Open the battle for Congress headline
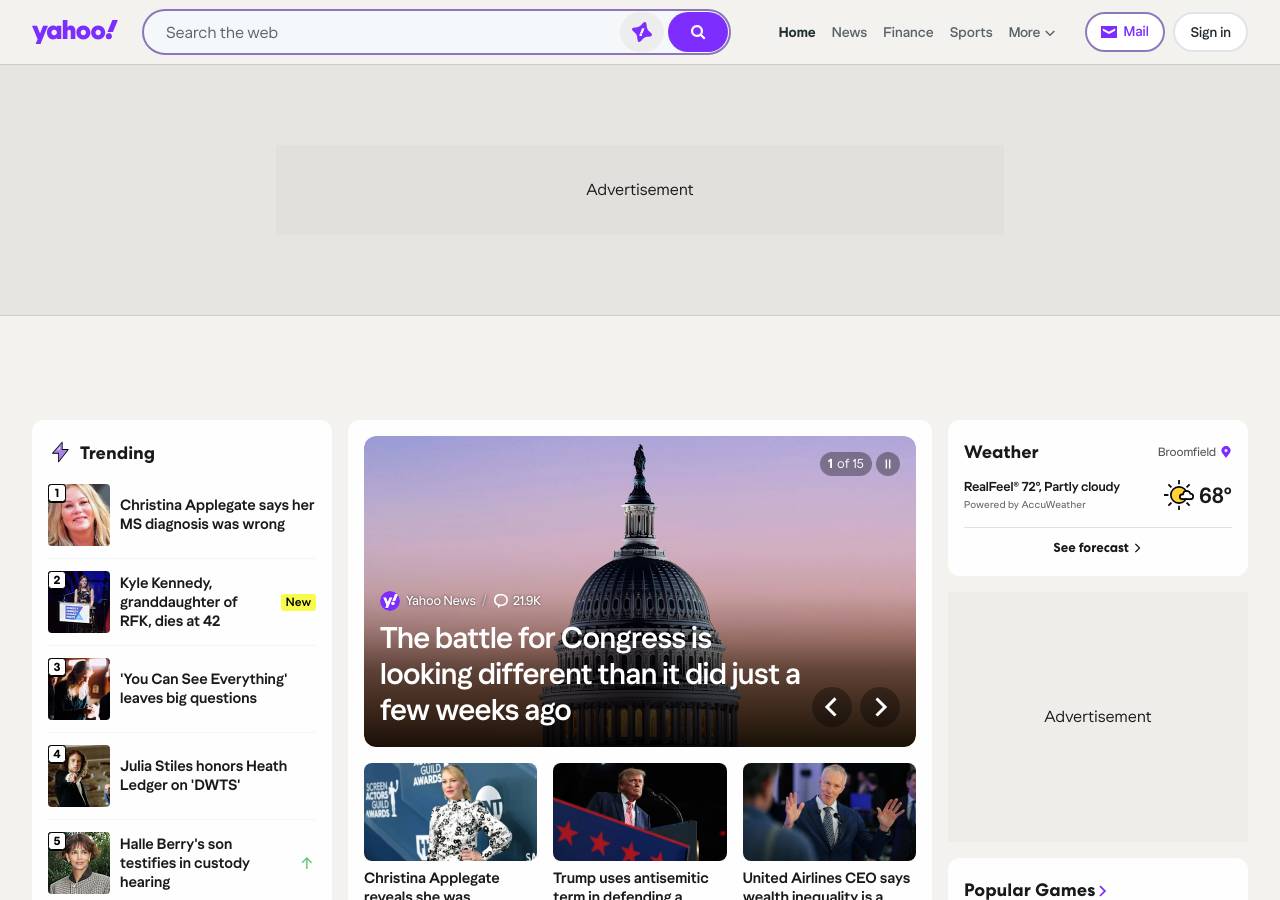Screen dimensions: 1280x900 590,674
